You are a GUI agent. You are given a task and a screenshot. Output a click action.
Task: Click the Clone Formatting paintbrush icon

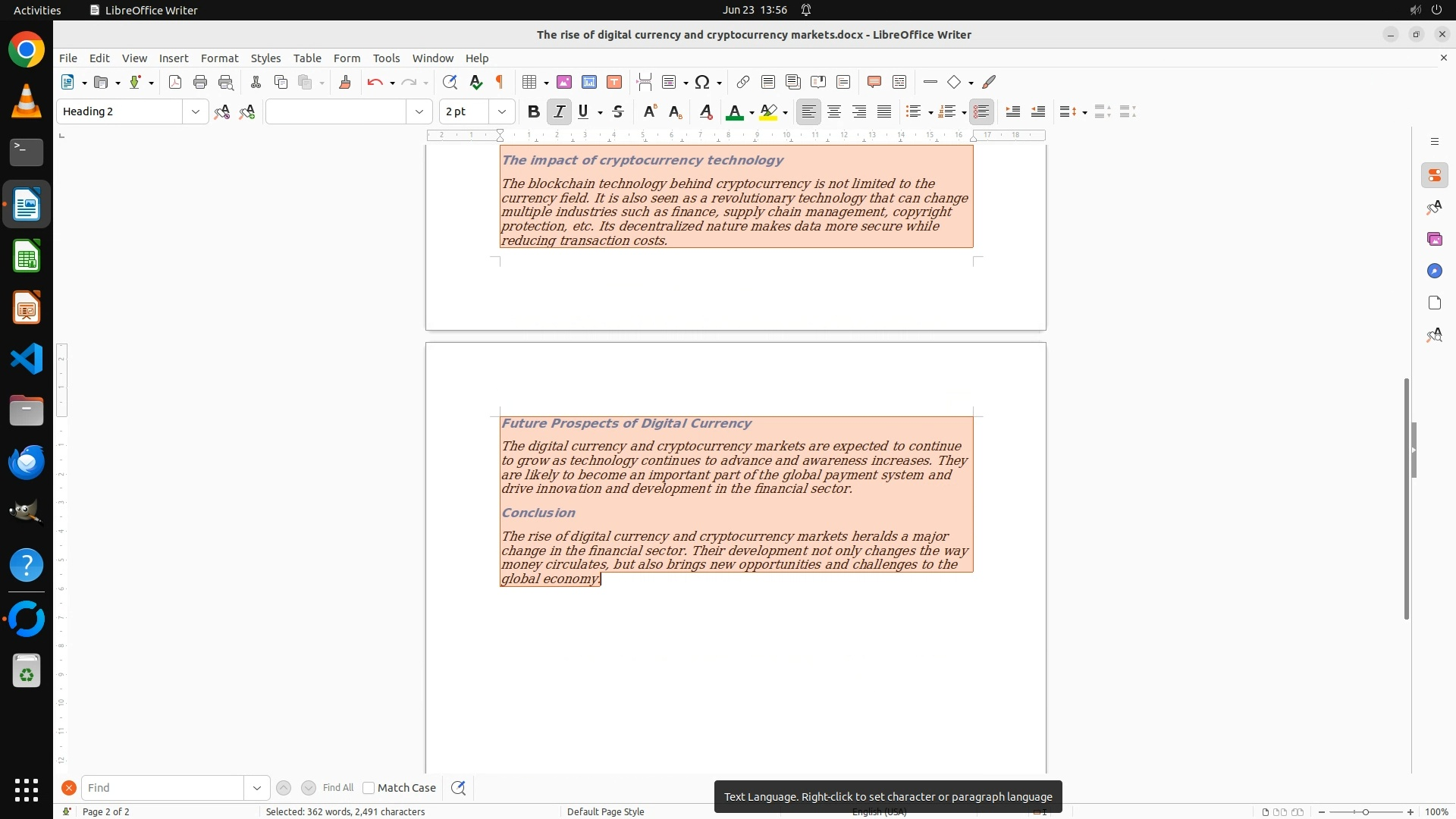344,82
